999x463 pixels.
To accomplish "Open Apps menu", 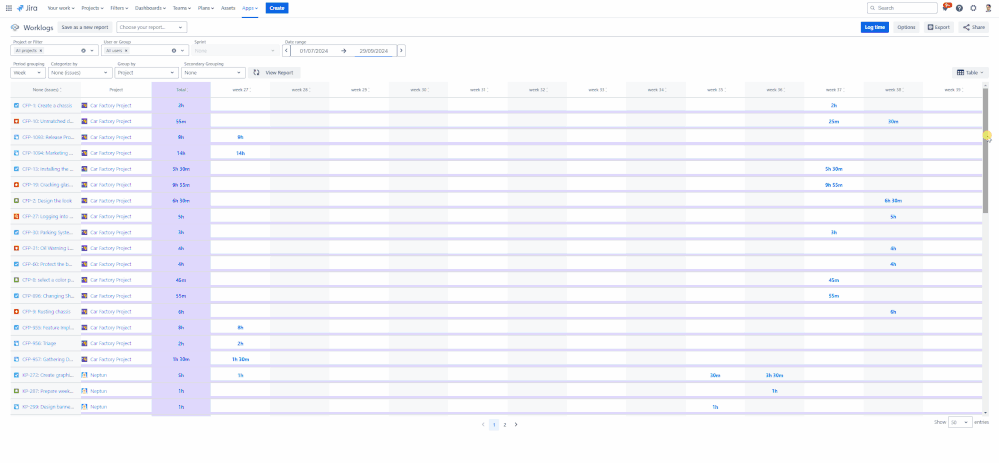I will point(250,8).
